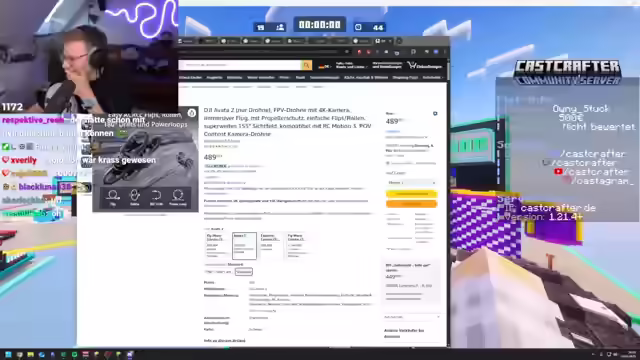The image size is (640, 360).
Task: Open Küche, Haushalt & Wohnen navigation item
Action: pos(366,77)
